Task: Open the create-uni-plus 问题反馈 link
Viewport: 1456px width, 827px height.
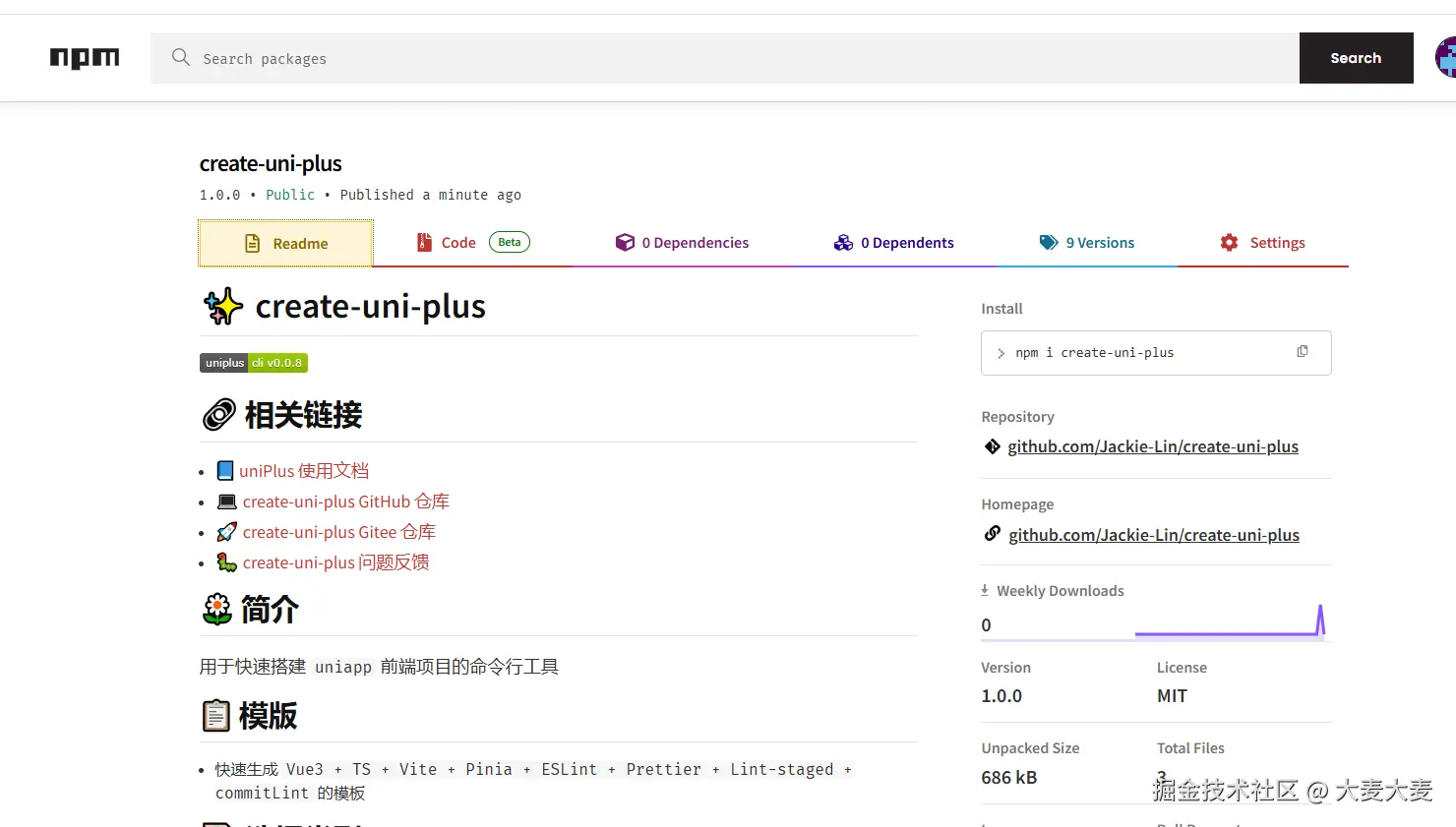Action: click(x=336, y=562)
